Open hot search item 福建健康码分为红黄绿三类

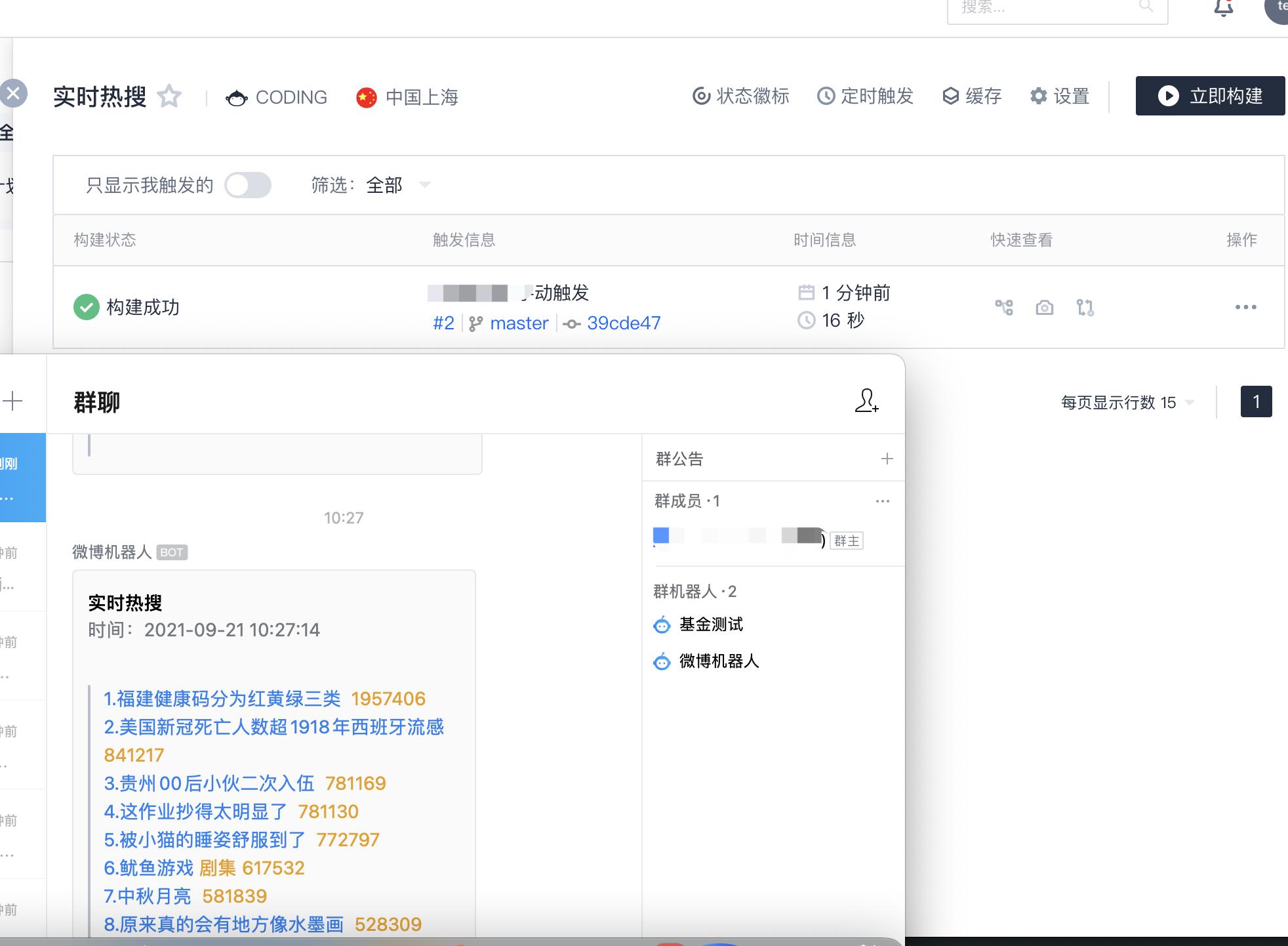tap(222, 699)
